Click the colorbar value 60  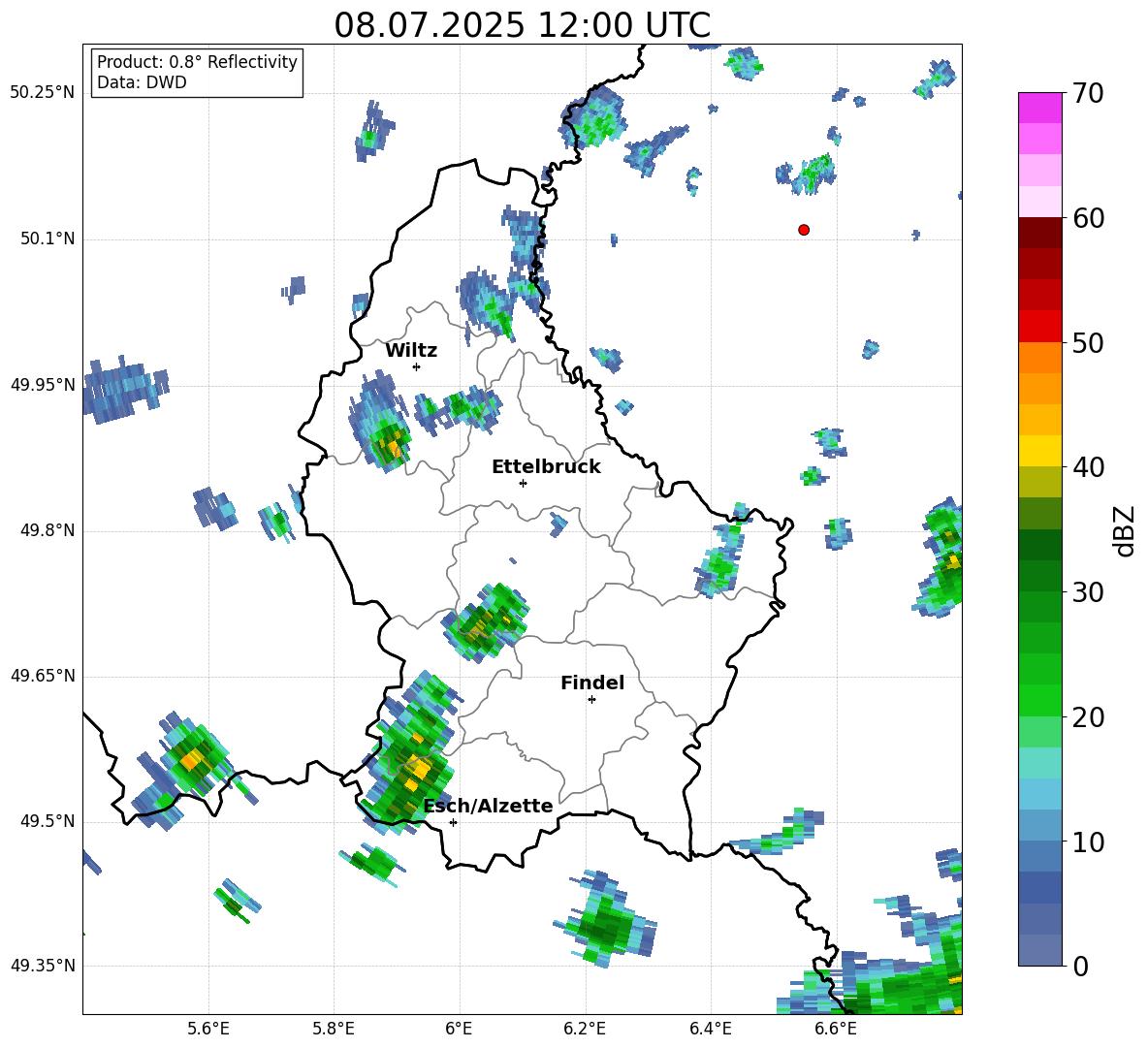coord(1088,218)
